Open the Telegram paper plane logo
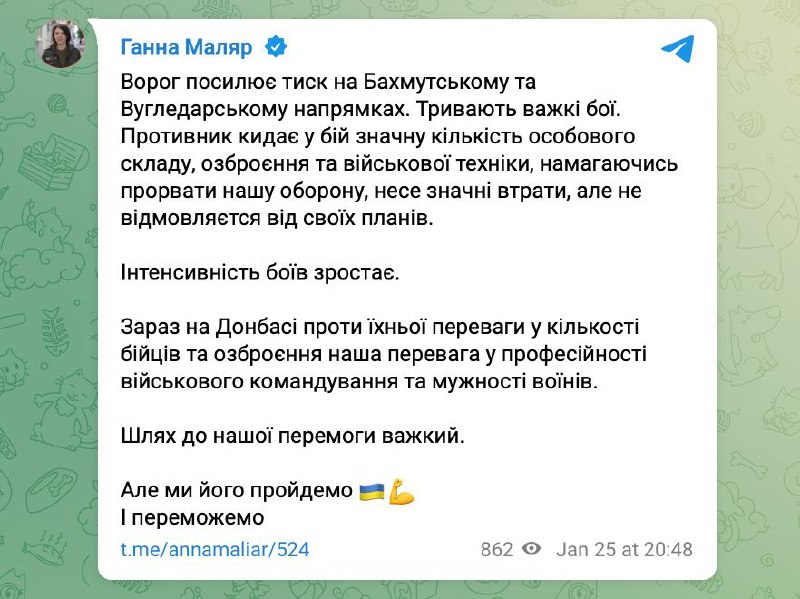 pos(677,47)
